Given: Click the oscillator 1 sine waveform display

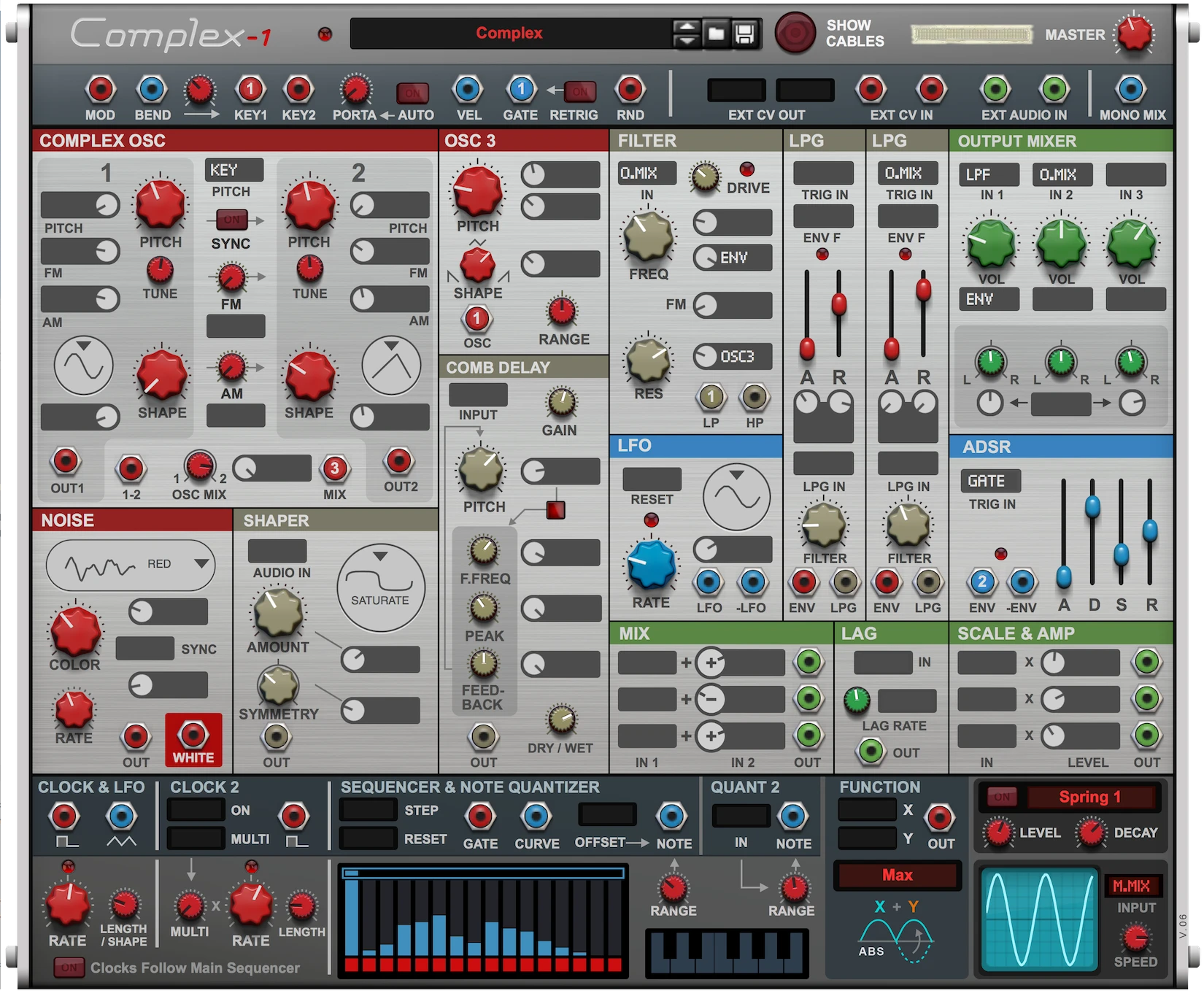Looking at the screenshot, I should click(x=84, y=366).
